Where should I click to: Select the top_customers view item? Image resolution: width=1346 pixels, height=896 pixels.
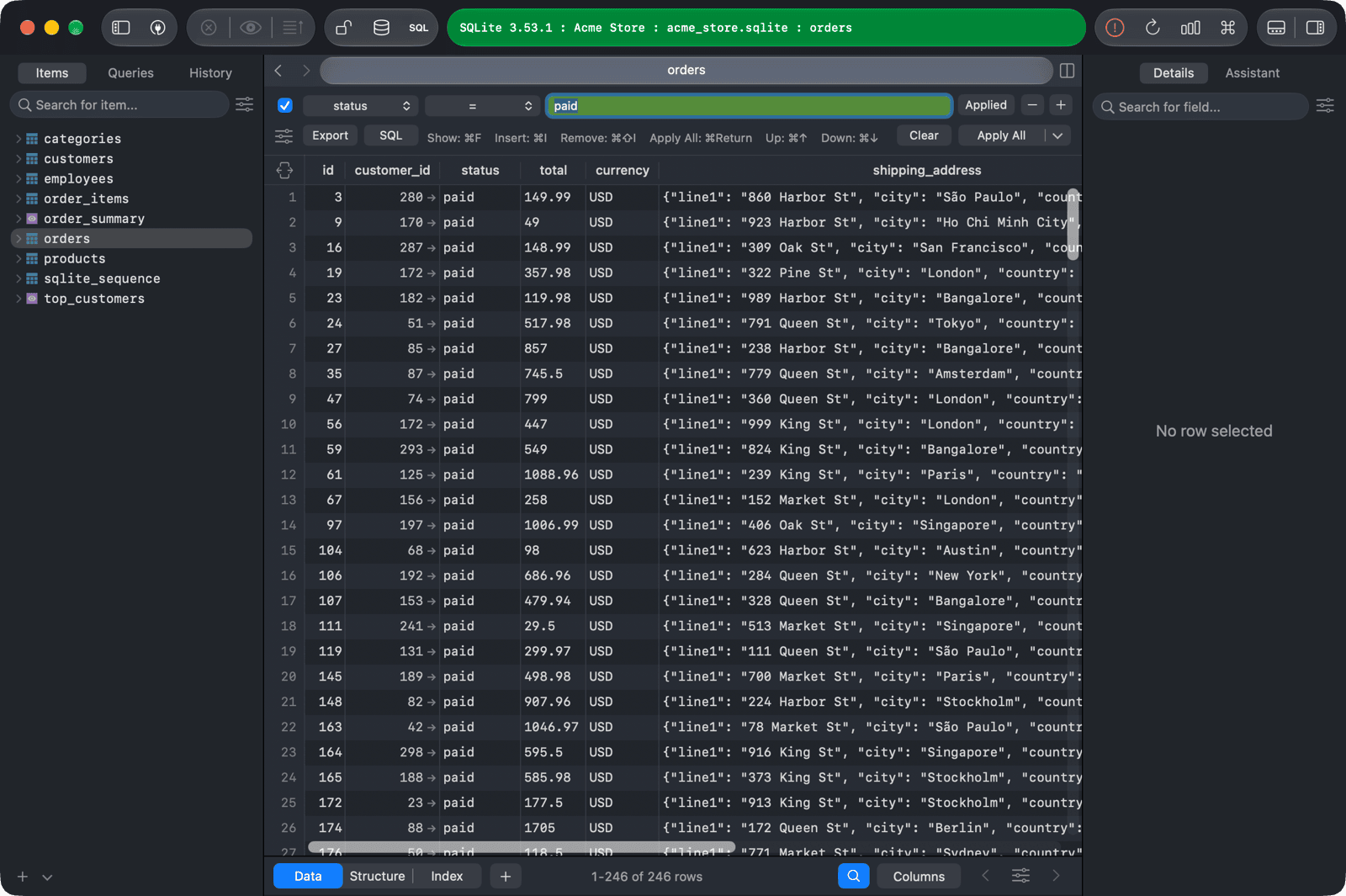(94, 299)
